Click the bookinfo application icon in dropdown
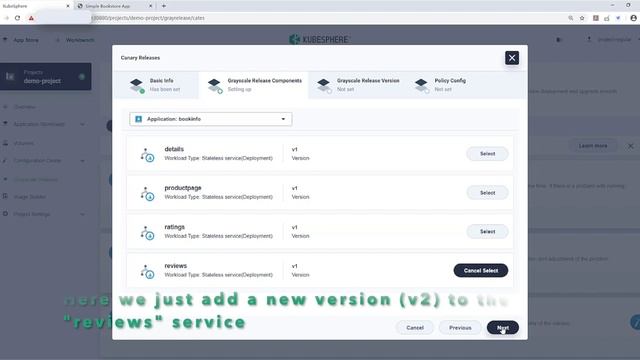The image size is (640, 360). (x=138, y=119)
